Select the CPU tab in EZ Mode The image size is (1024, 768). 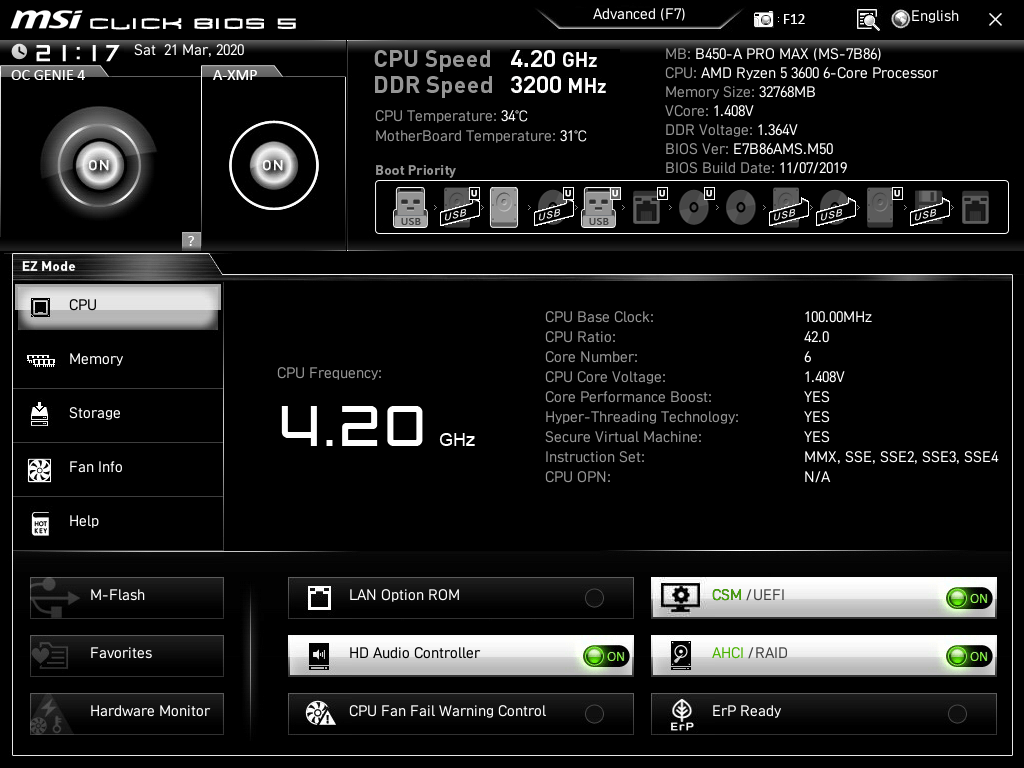[x=118, y=306]
